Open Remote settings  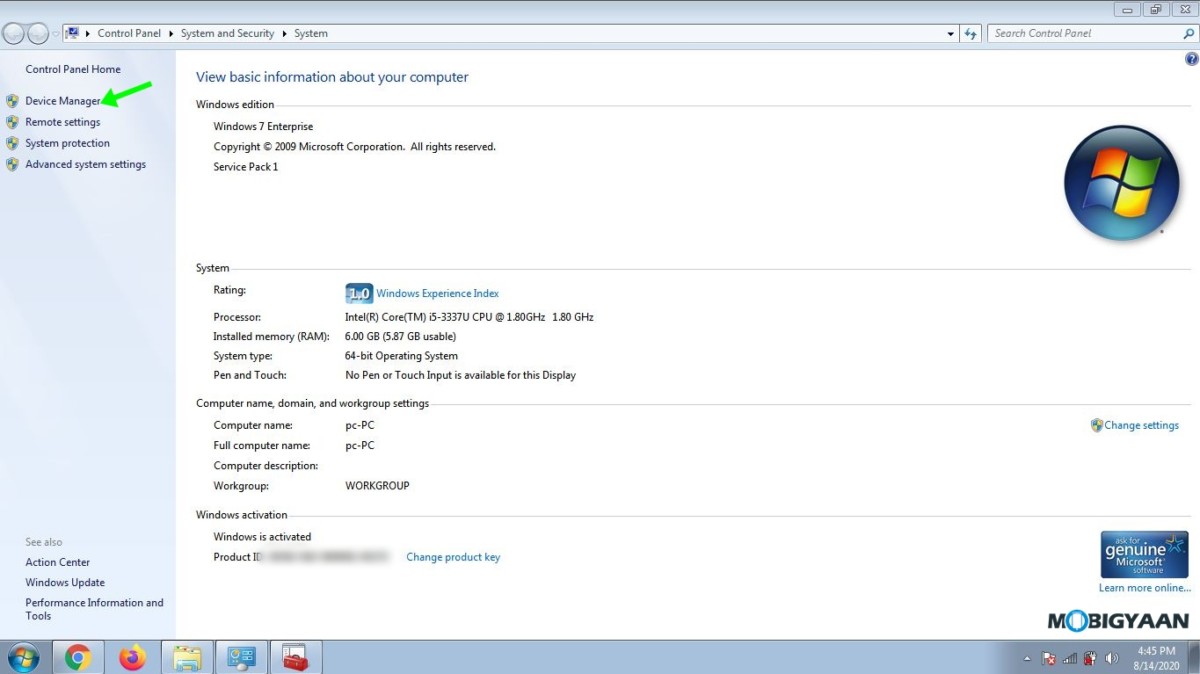(63, 122)
